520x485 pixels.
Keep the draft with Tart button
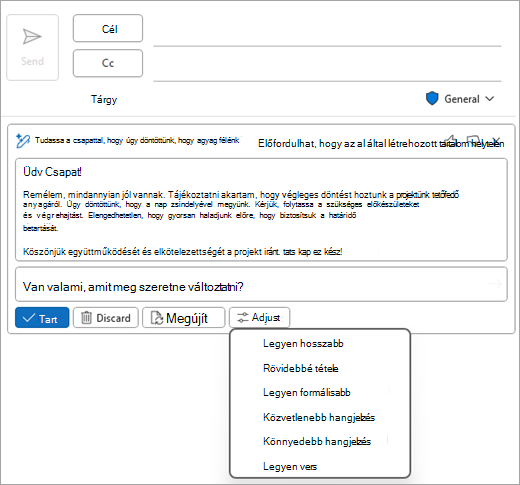tap(42, 318)
